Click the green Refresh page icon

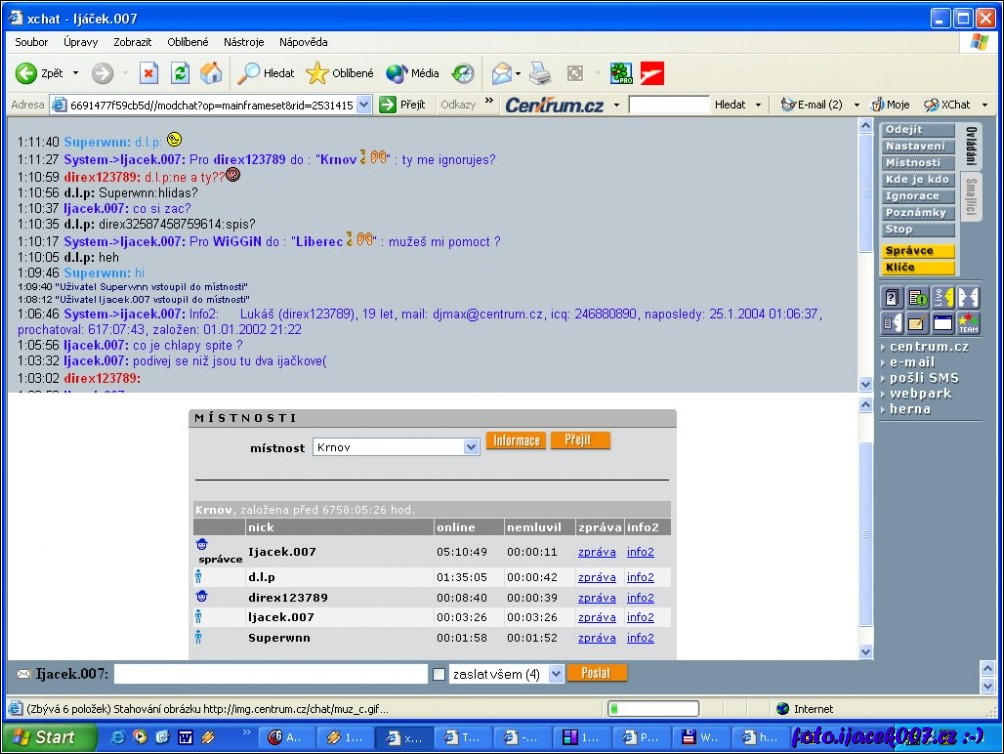(180, 73)
